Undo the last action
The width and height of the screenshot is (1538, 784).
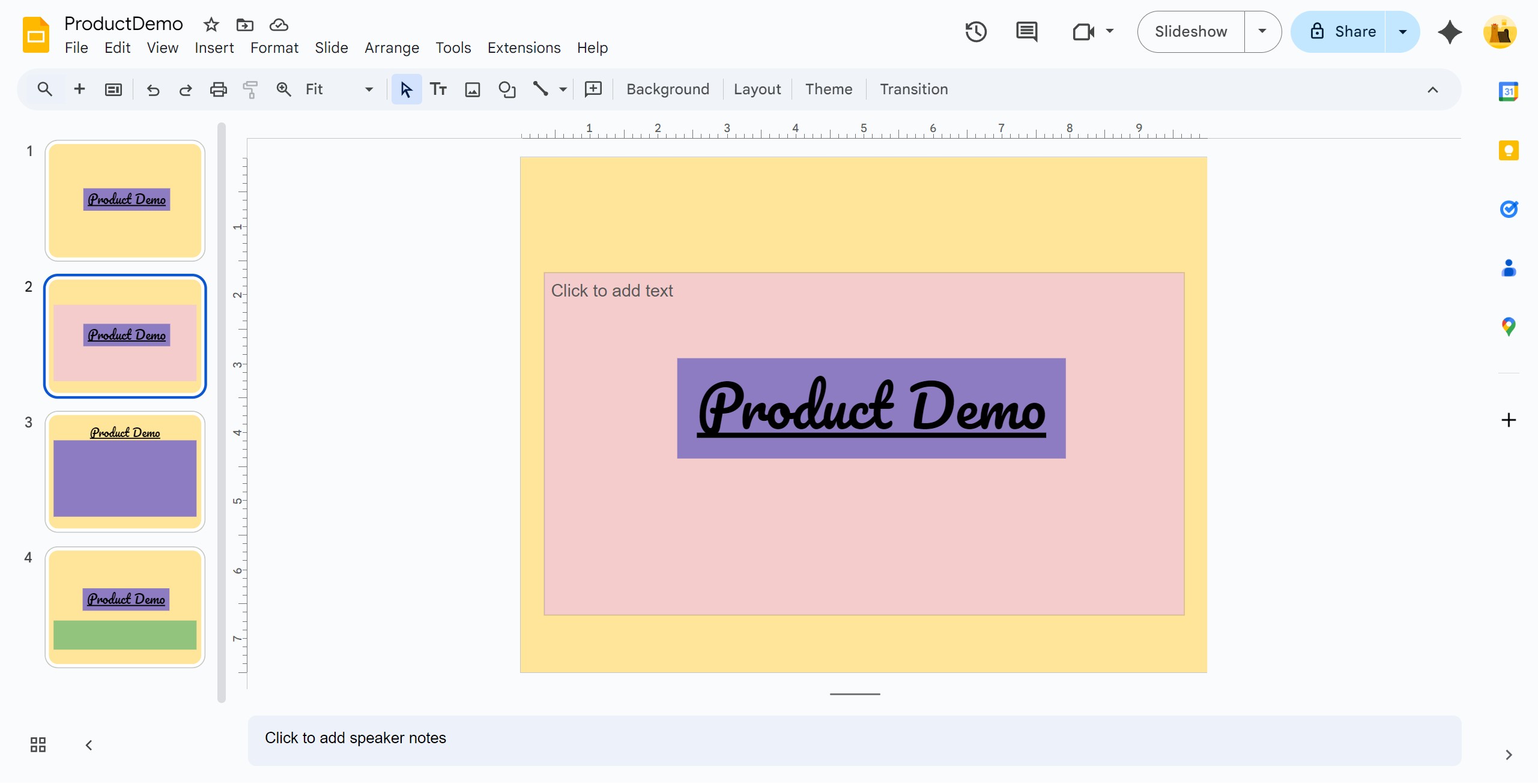click(153, 89)
